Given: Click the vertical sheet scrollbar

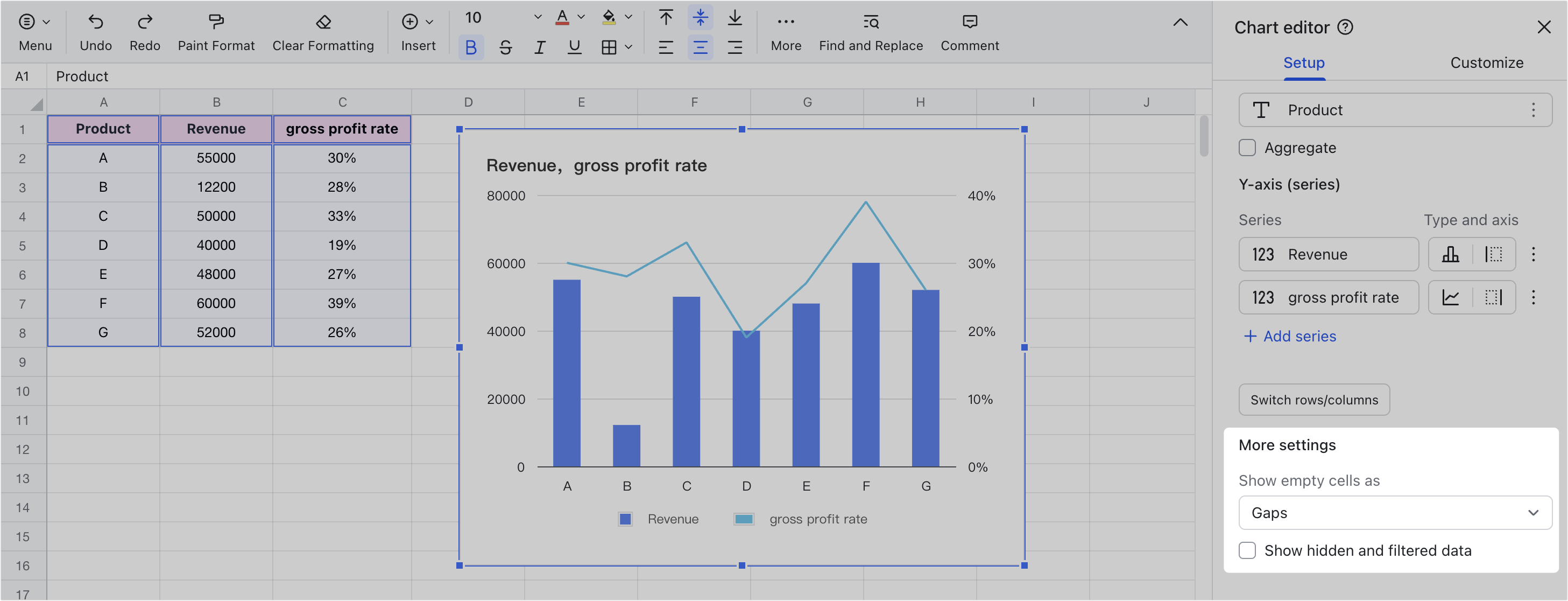Looking at the screenshot, I should click(1203, 136).
